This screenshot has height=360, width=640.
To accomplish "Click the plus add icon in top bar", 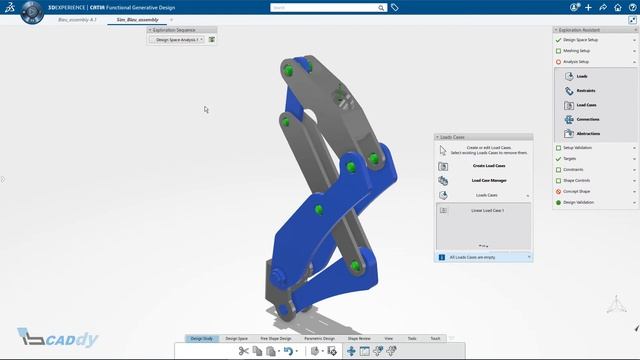I will [588, 7].
